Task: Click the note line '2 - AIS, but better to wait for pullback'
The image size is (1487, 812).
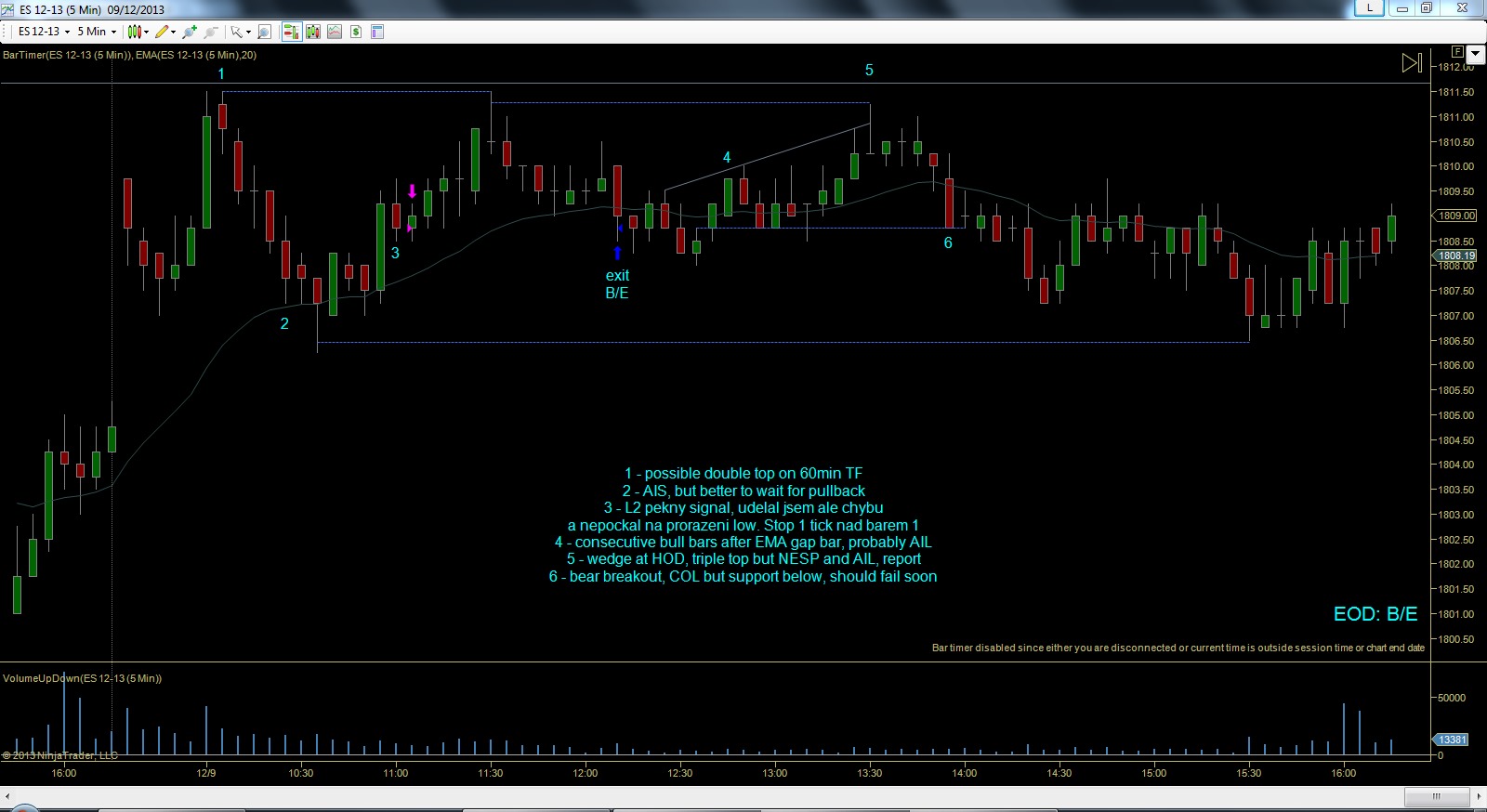Action: [743, 491]
